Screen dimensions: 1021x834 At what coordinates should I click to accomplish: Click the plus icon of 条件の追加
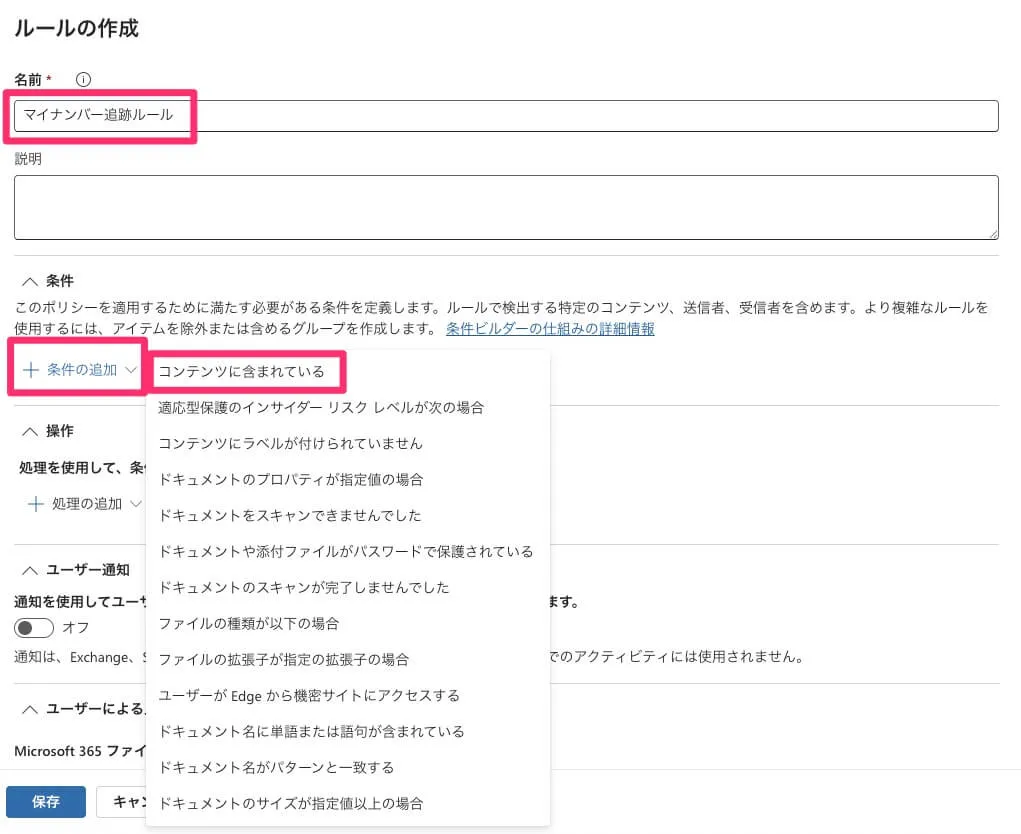click(x=31, y=370)
